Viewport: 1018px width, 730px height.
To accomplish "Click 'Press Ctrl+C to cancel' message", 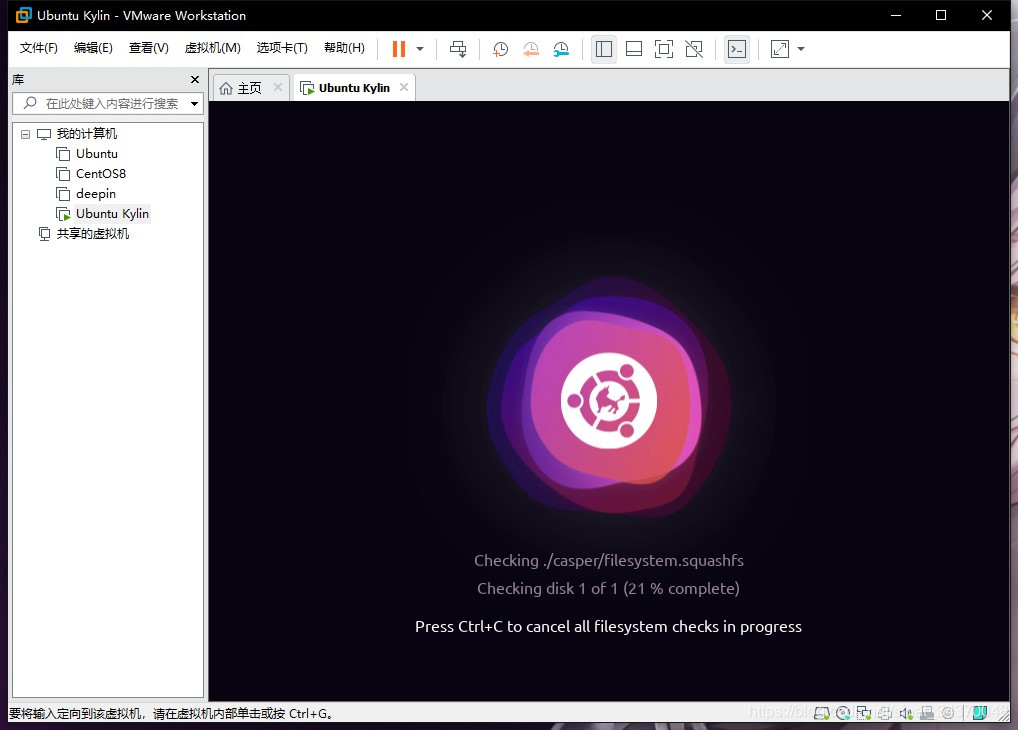I will (x=608, y=627).
